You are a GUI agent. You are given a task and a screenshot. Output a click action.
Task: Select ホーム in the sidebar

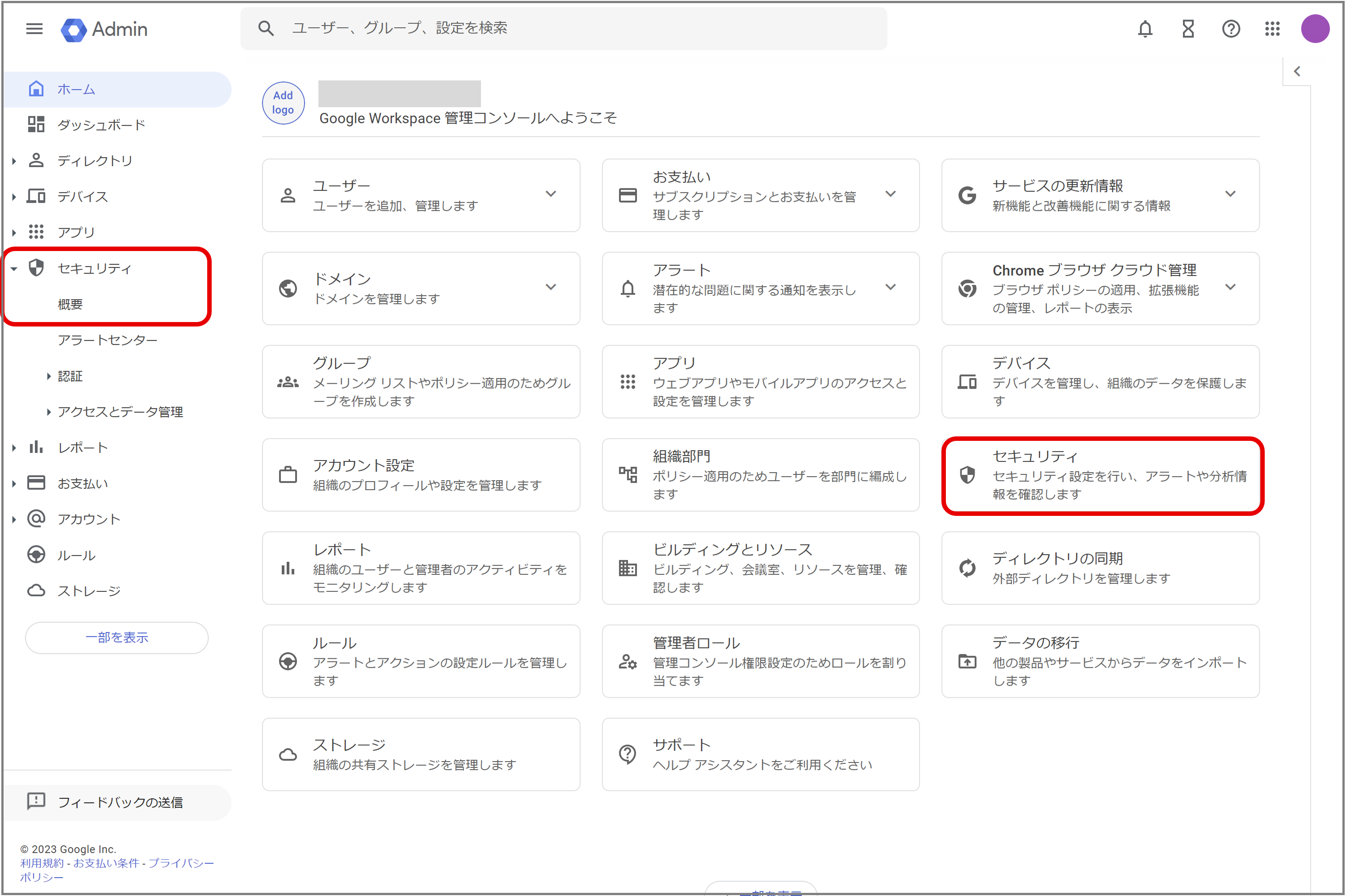click(117, 89)
